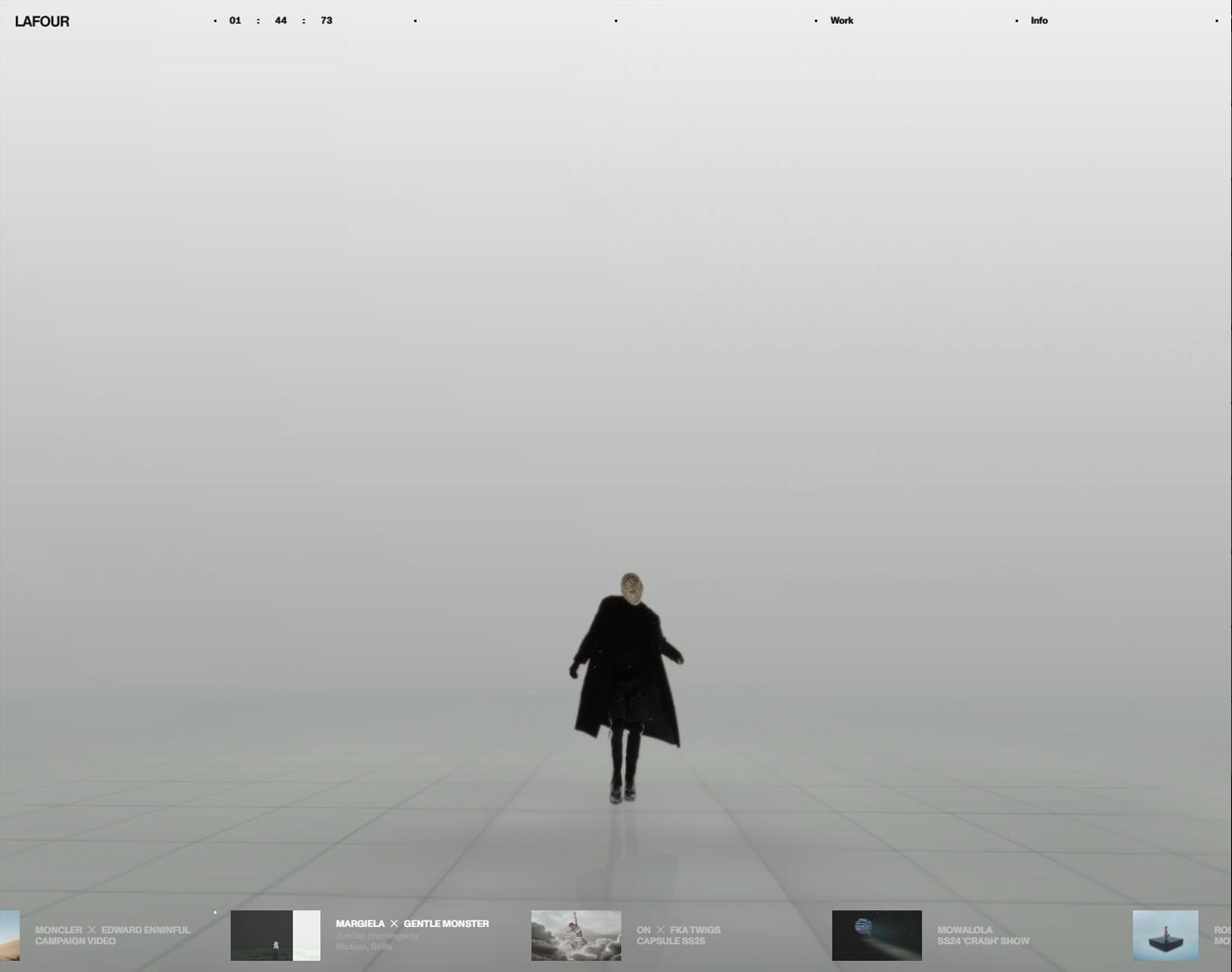Click the LAFOUR logo
1232x972 pixels.
(42, 21)
